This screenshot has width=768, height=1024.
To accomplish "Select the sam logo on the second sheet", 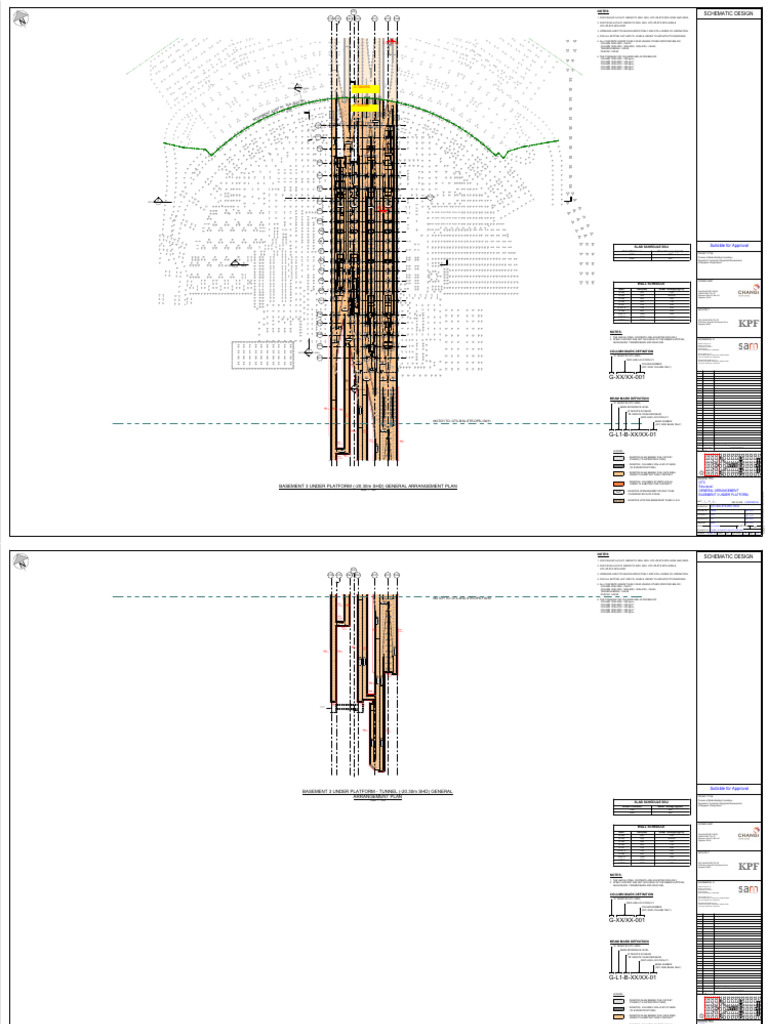I will tap(749, 889).
